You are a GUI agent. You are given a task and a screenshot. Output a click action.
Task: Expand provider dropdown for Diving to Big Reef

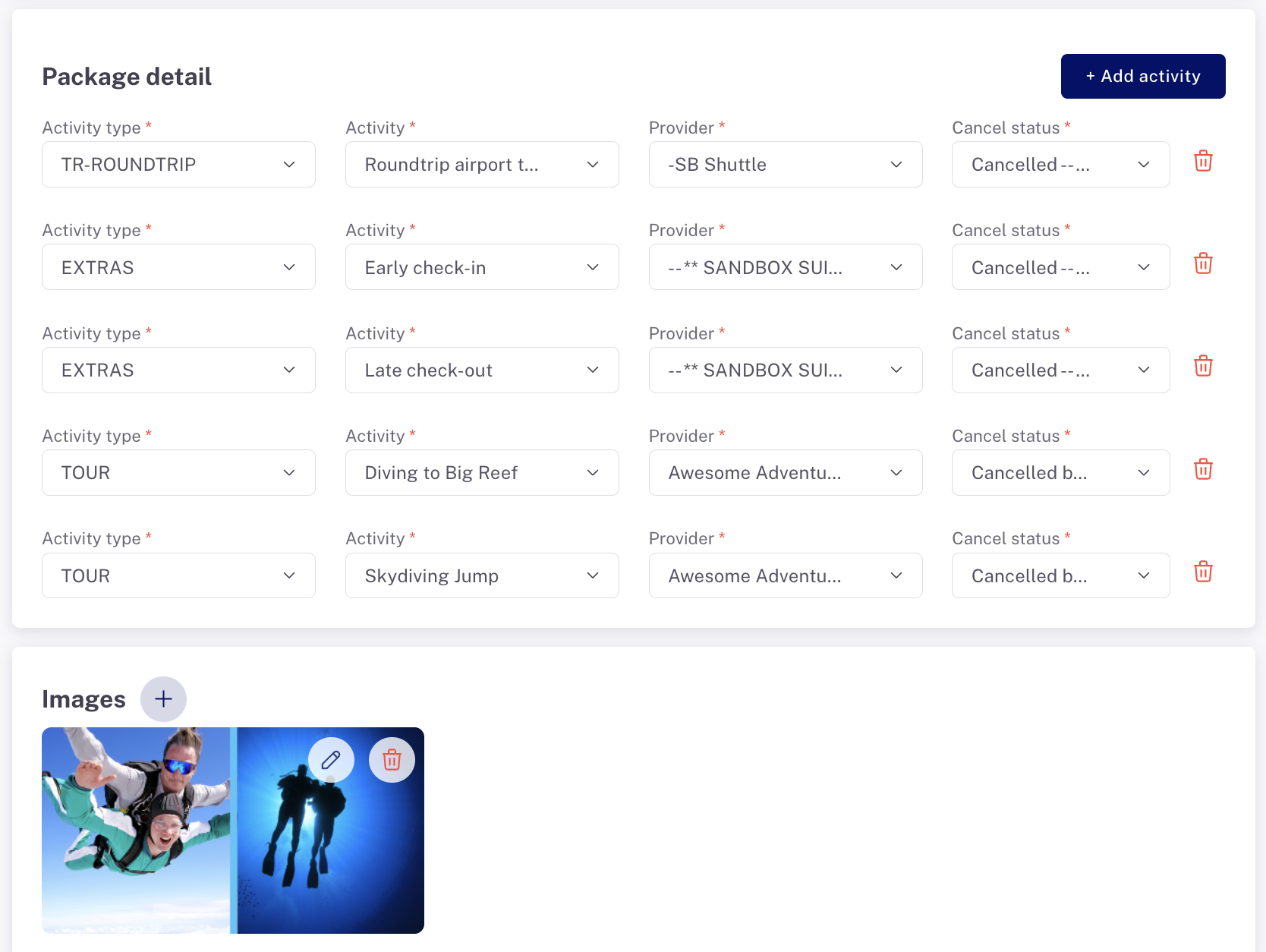(x=786, y=472)
